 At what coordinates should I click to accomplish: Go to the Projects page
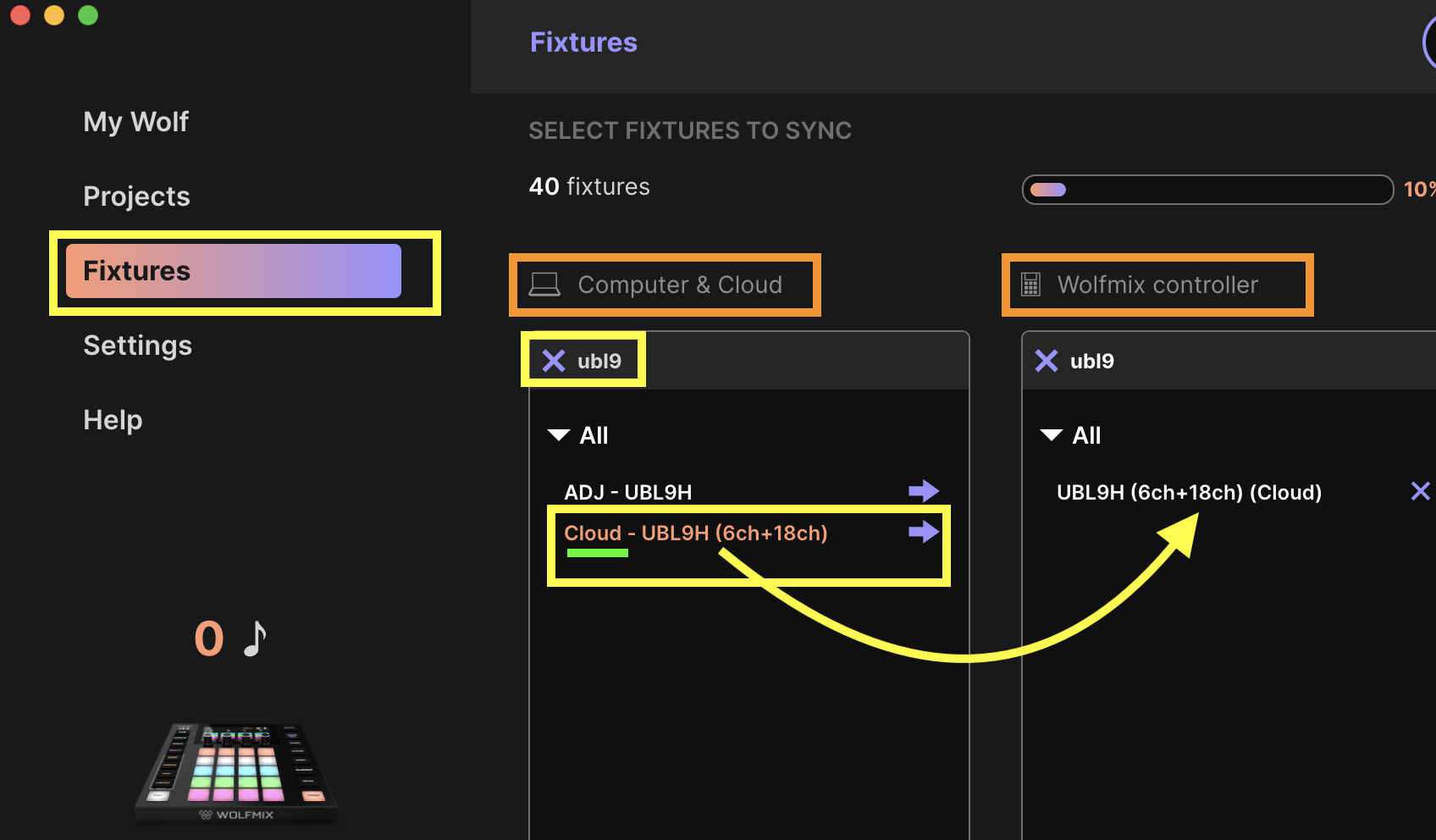(x=136, y=196)
